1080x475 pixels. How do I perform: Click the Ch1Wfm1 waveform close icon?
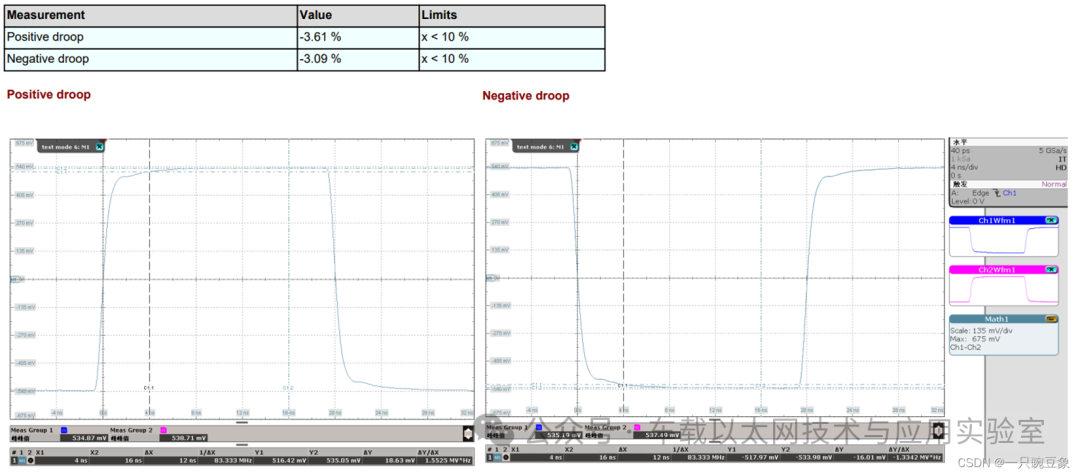(1051, 220)
